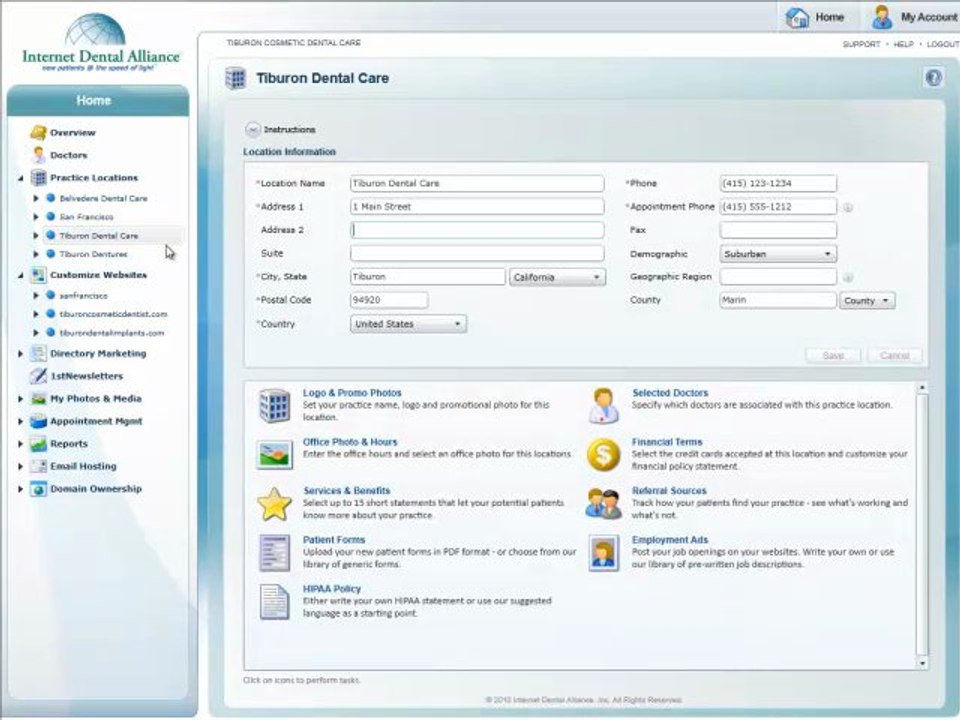Image resolution: width=960 pixels, height=720 pixels.
Task: Open Office Photo & Hours picture icon
Action: (x=274, y=455)
